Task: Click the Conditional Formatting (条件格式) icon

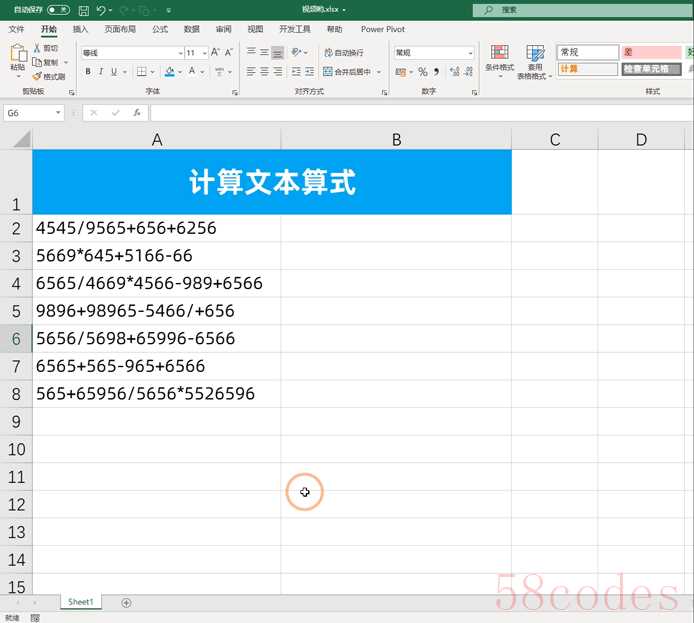Action: [499, 58]
